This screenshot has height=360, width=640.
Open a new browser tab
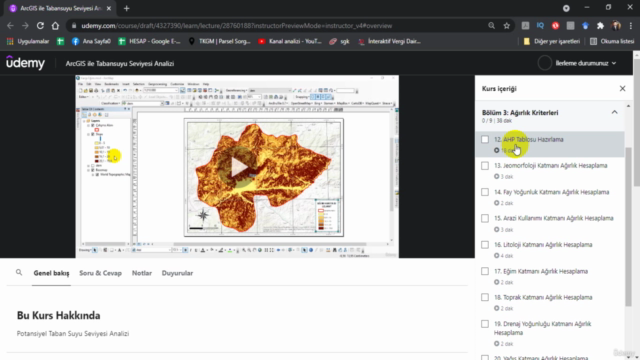click(x=127, y=8)
